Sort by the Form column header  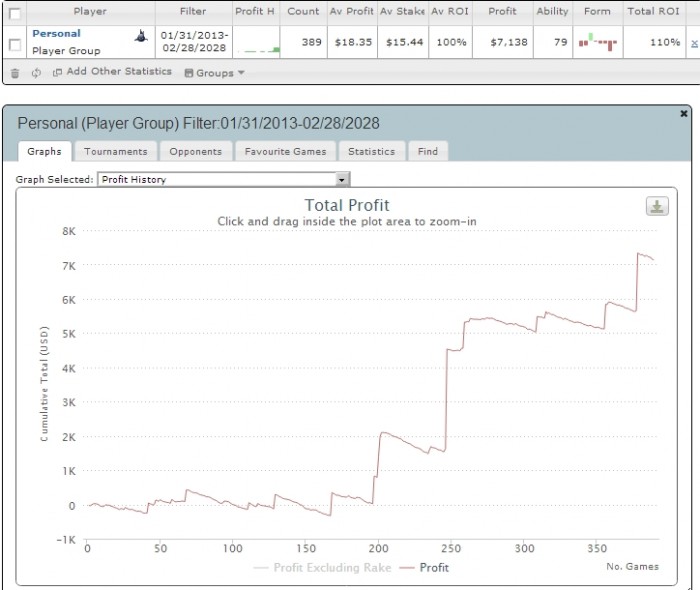pyautogui.click(x=597, y=12)
